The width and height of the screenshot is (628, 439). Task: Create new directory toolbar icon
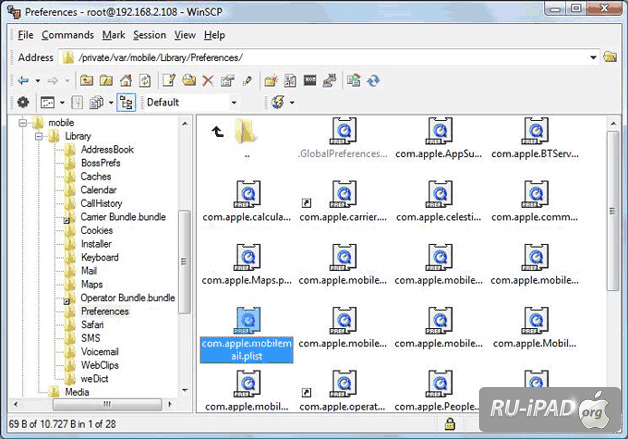tap(271, 81)
